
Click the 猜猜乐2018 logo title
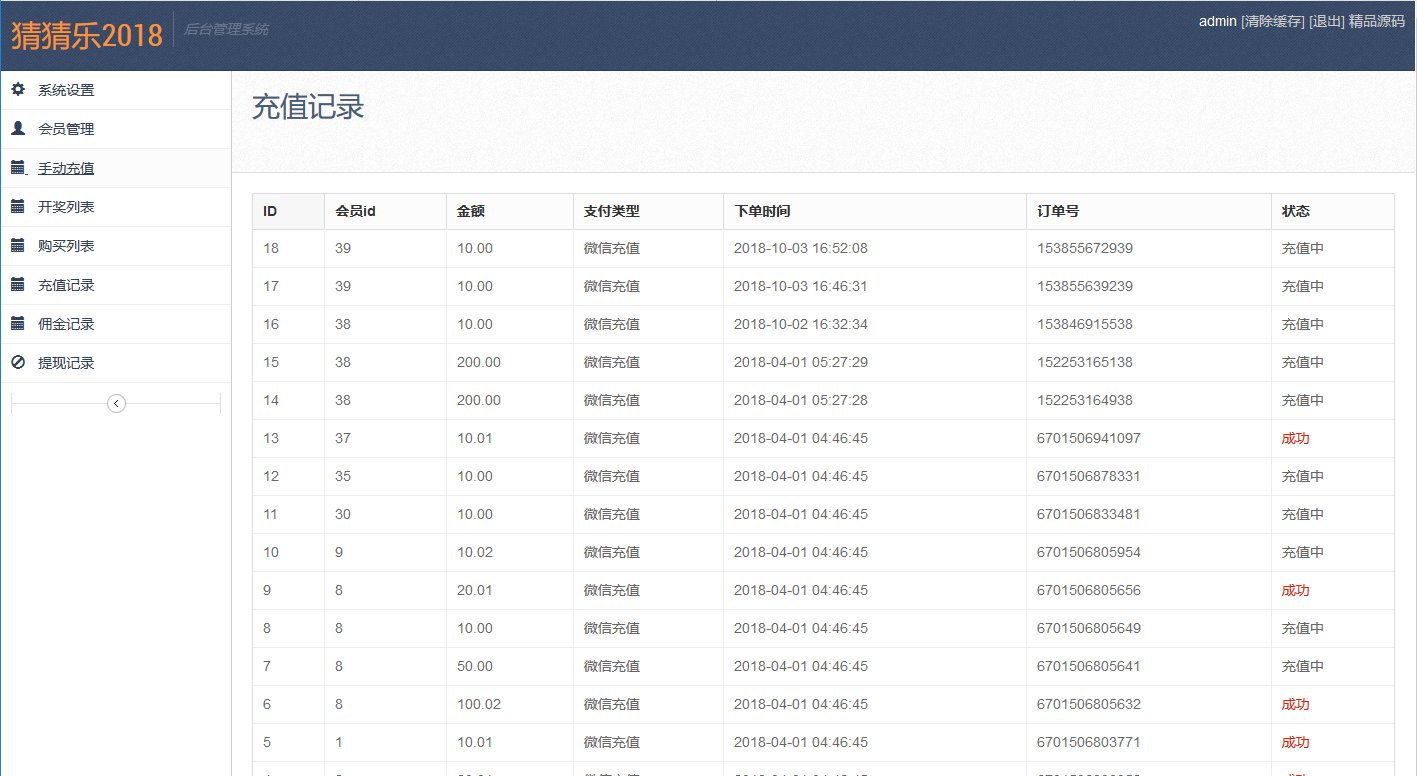coord(87,35)
